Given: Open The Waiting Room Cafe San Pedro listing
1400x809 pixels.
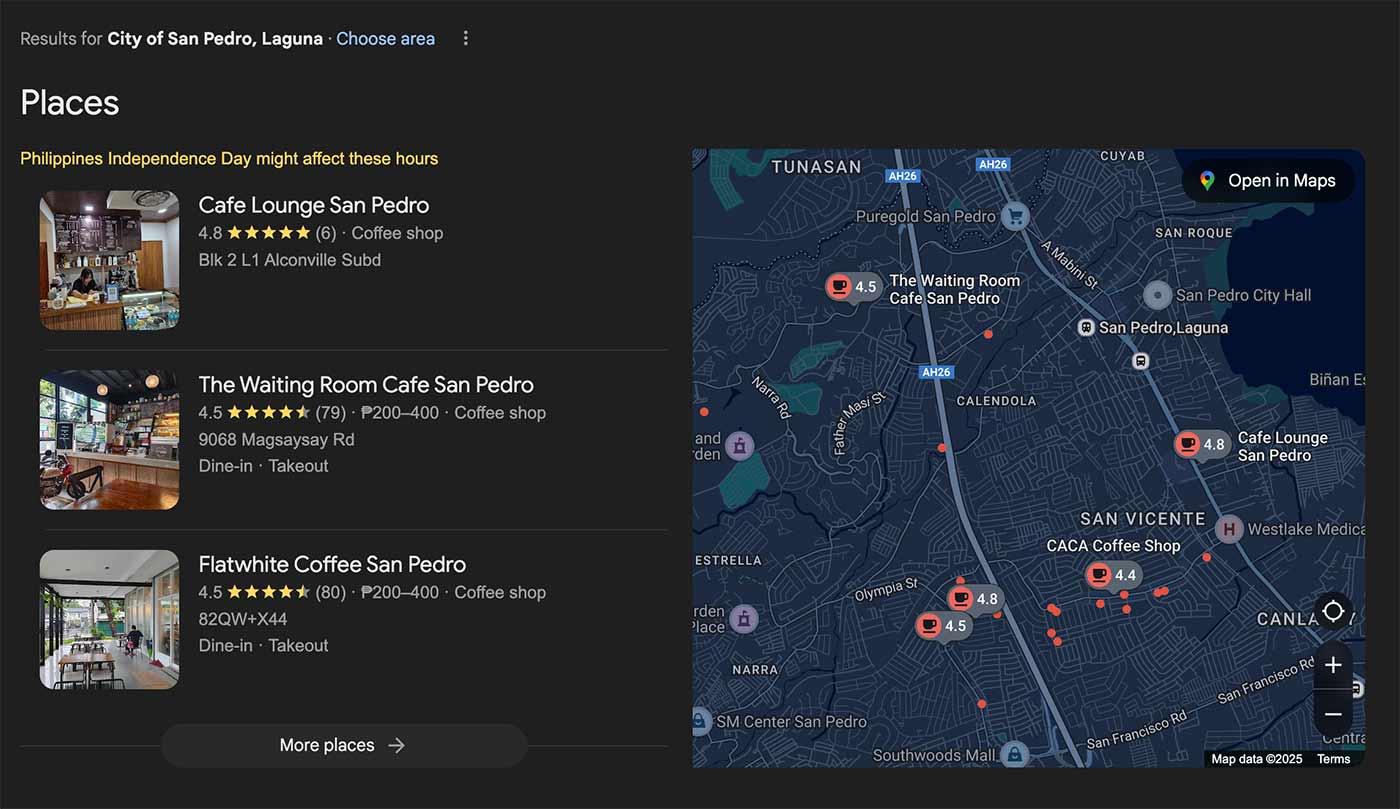Looking at the screenshot, I should pos(366,385).
